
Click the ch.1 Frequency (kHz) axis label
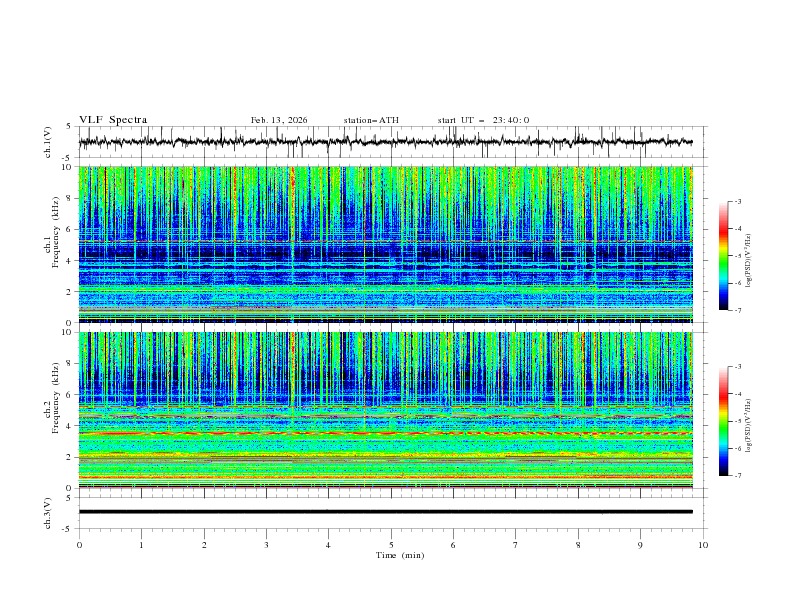point(51,232)
